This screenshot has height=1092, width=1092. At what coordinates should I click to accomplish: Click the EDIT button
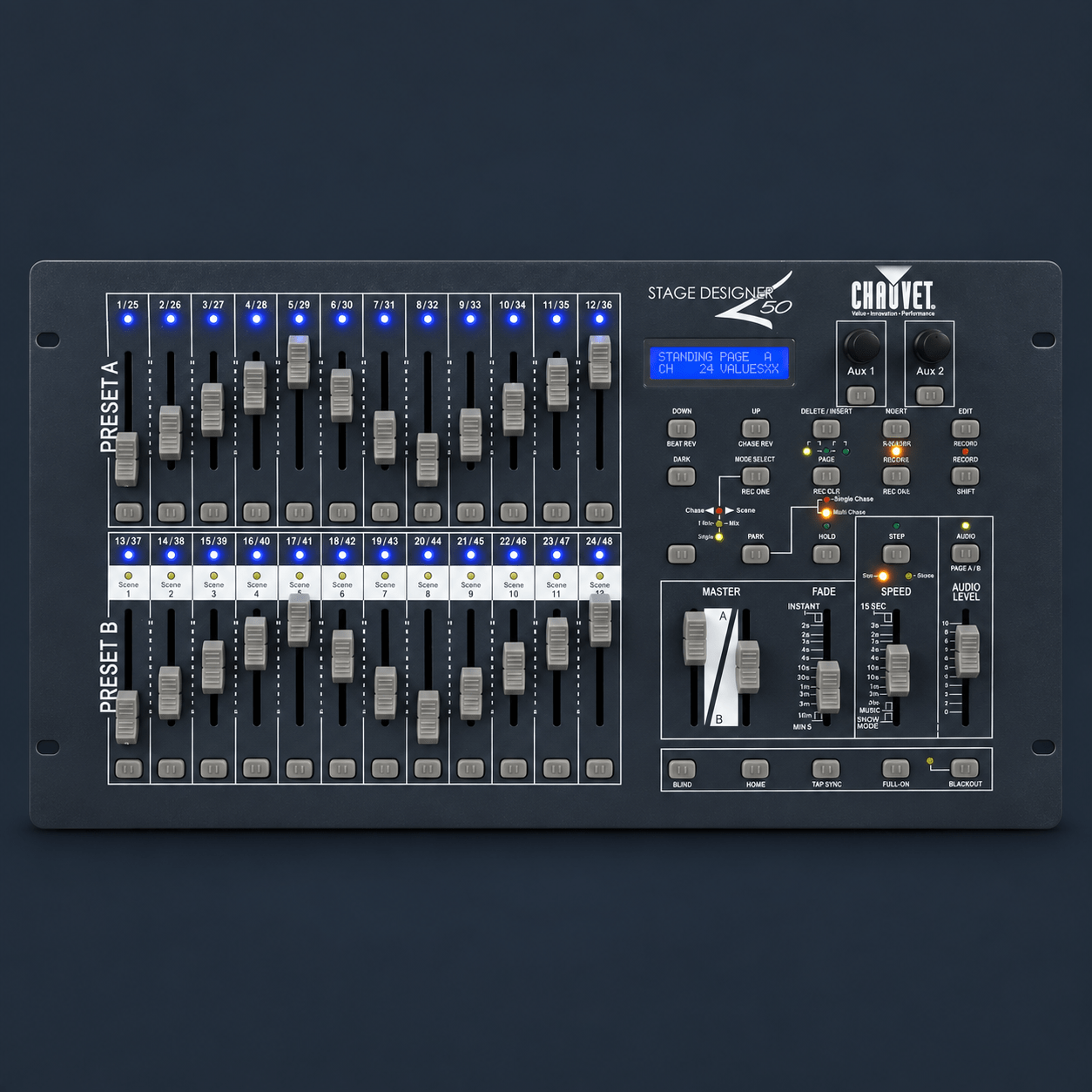[x=965, y=428]
